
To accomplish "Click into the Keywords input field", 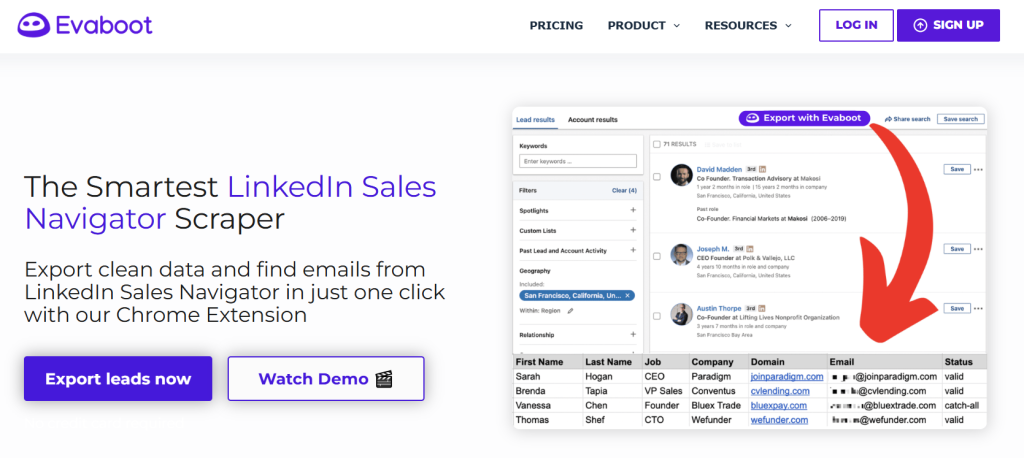I will (578, 161).
